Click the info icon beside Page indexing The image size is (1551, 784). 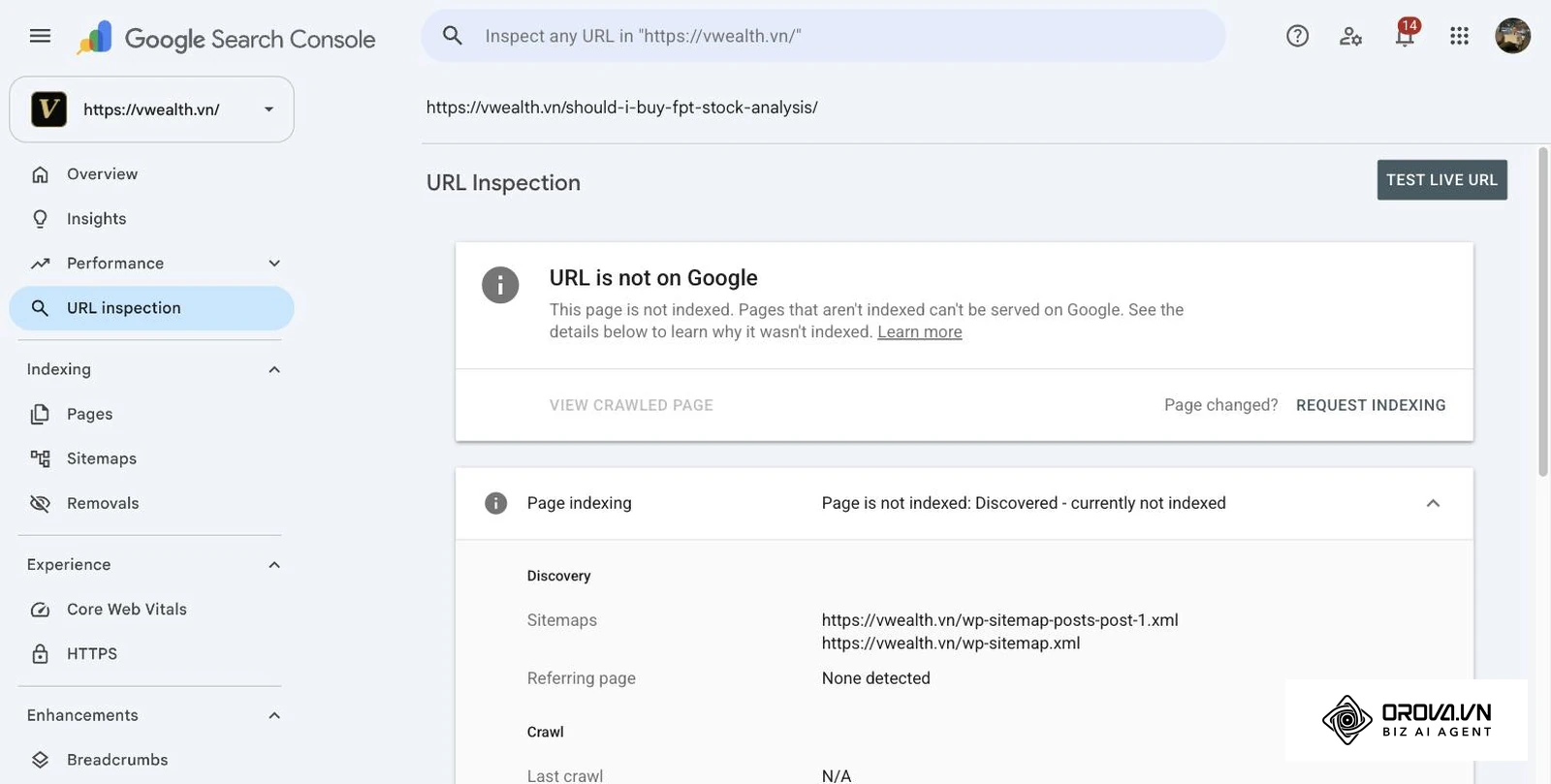pyautogui.click(x=495, y=503)
